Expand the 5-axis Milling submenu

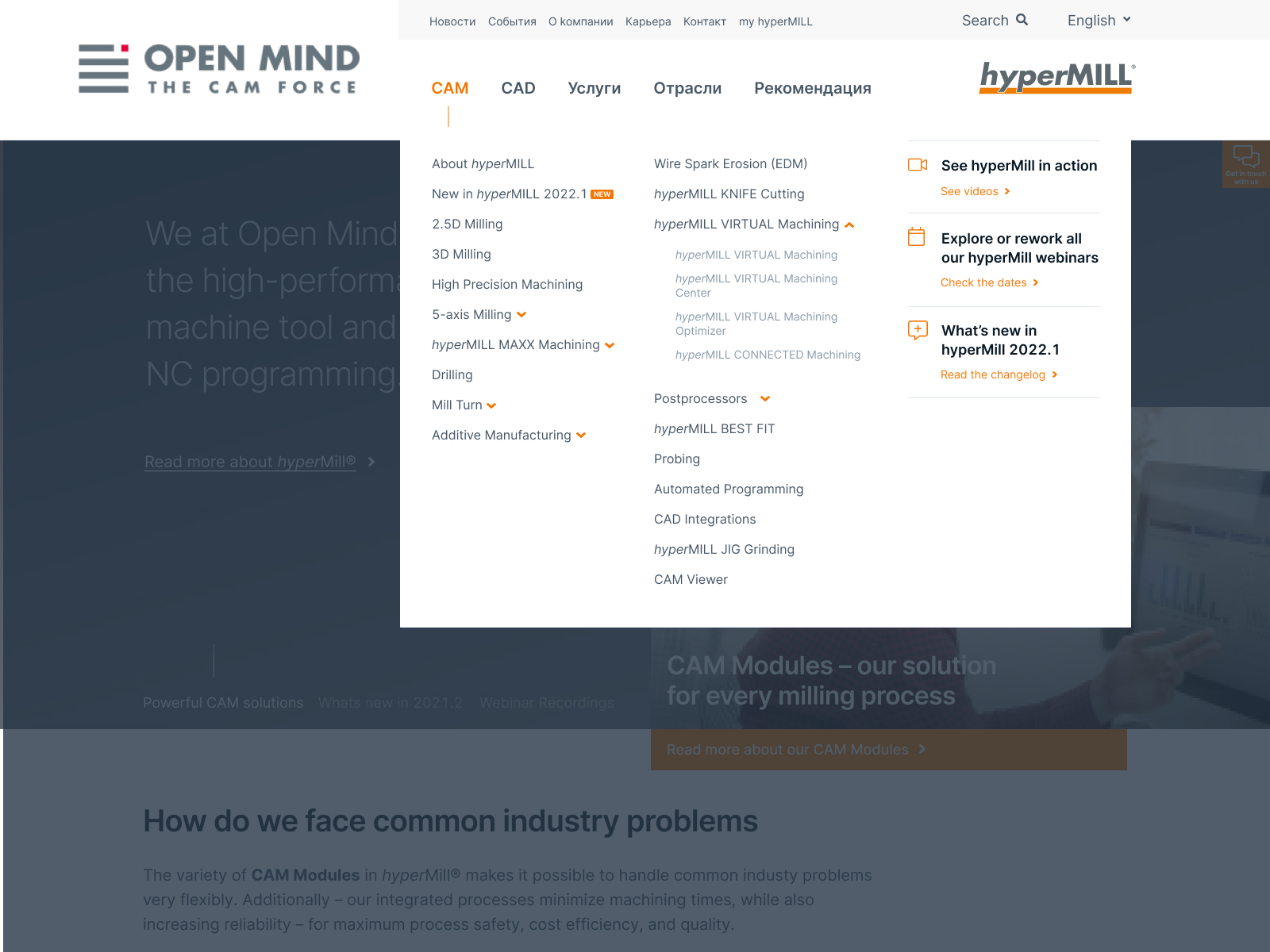pos(521,315)
